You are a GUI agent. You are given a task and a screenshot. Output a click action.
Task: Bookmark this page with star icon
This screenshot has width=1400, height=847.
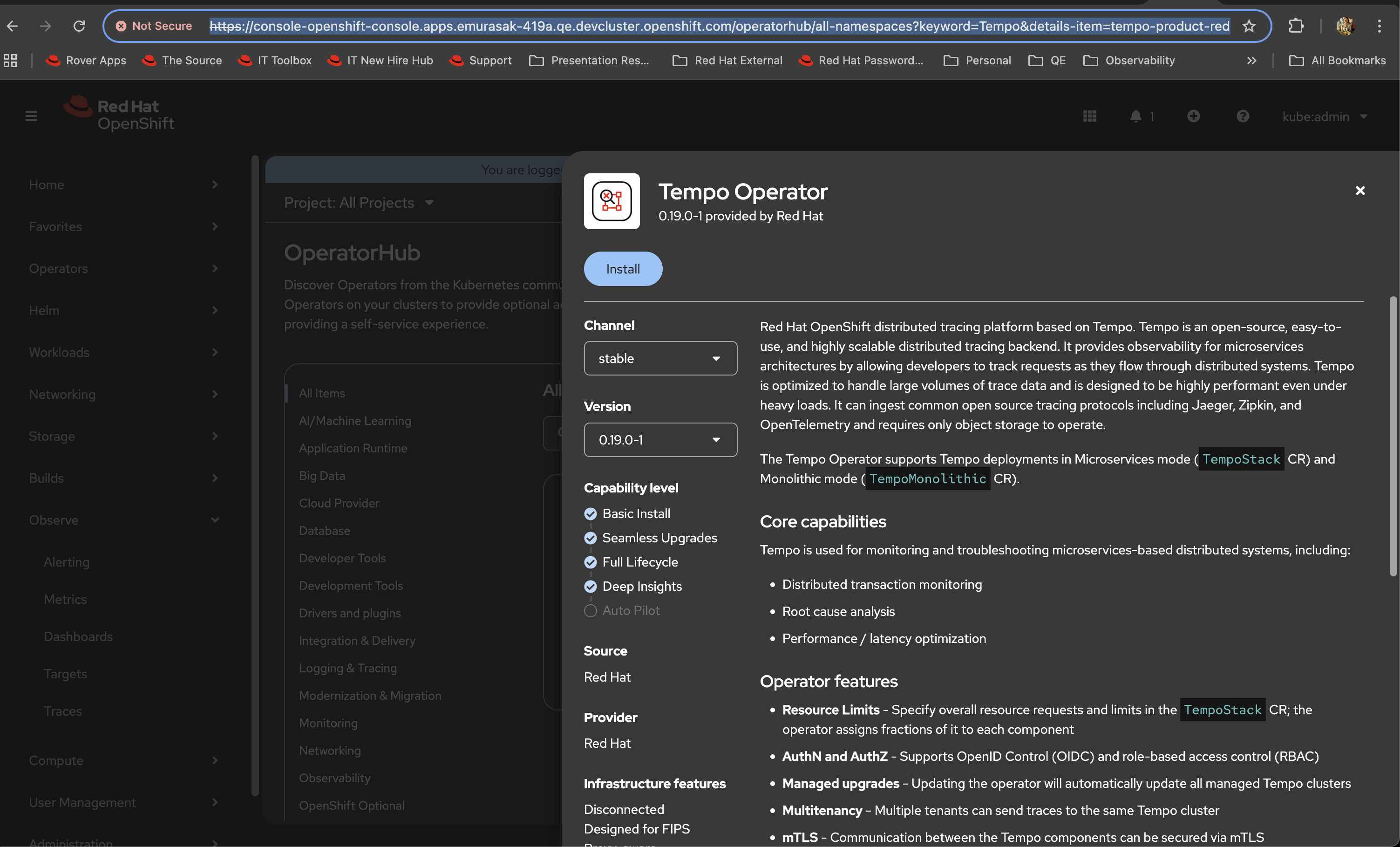click(1249, 26)
